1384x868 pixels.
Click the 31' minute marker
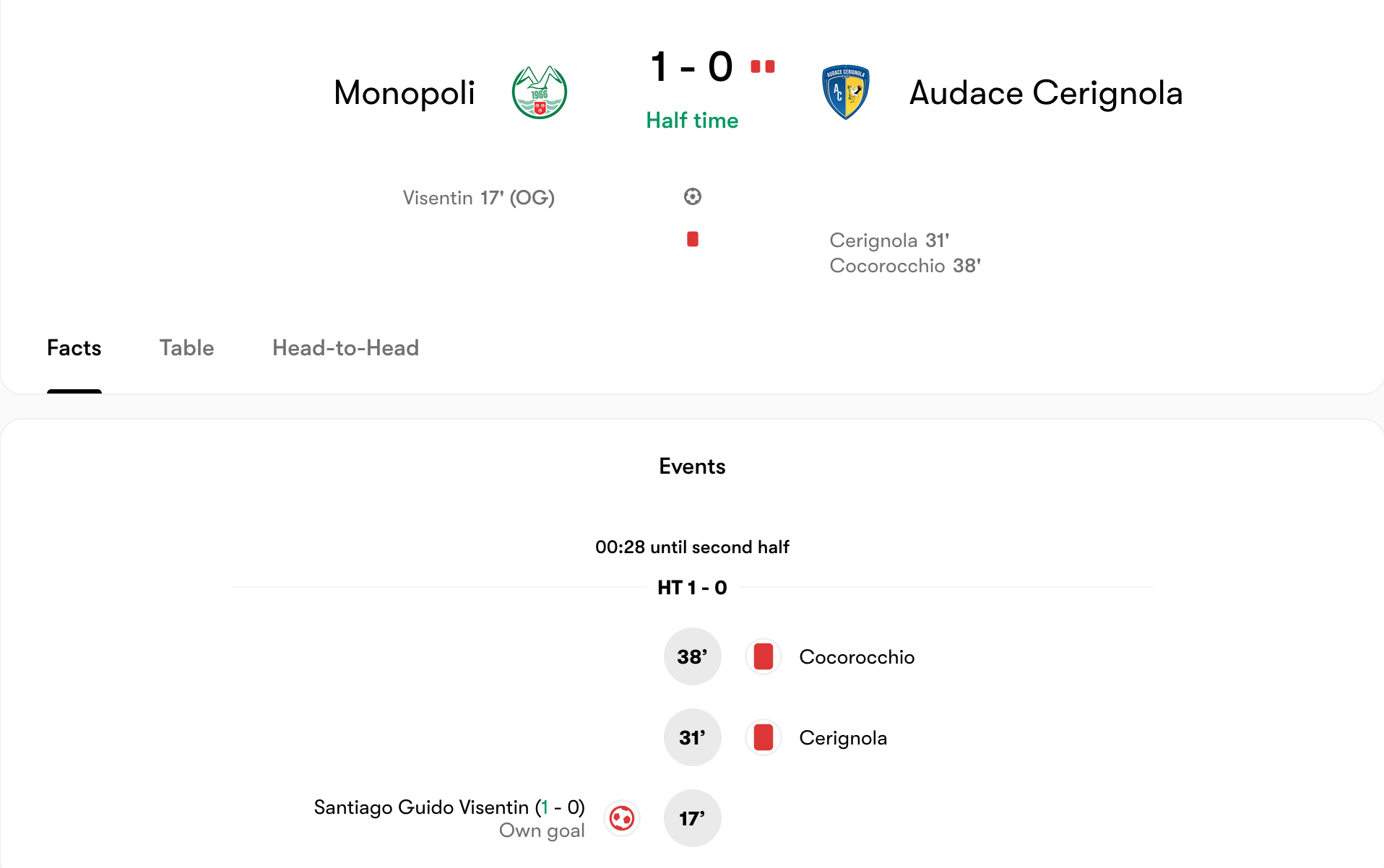tap(693, 737)
